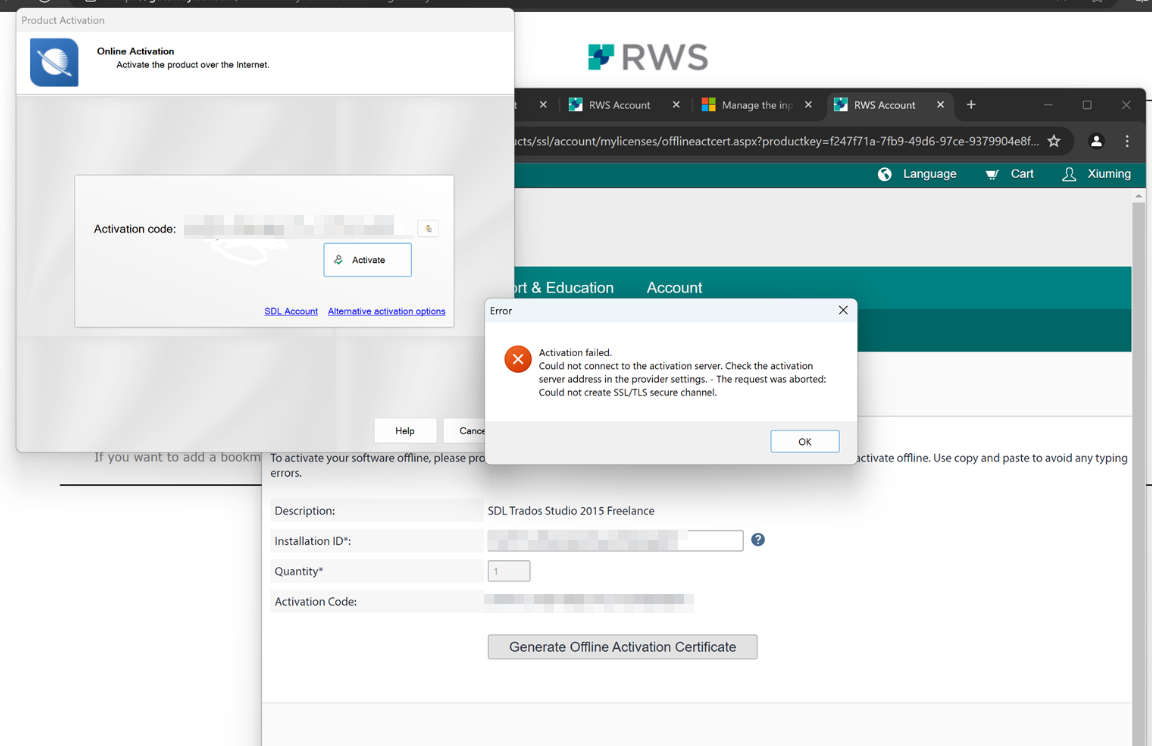Open the Support & Education navigation item

click(x=564, y=288)
